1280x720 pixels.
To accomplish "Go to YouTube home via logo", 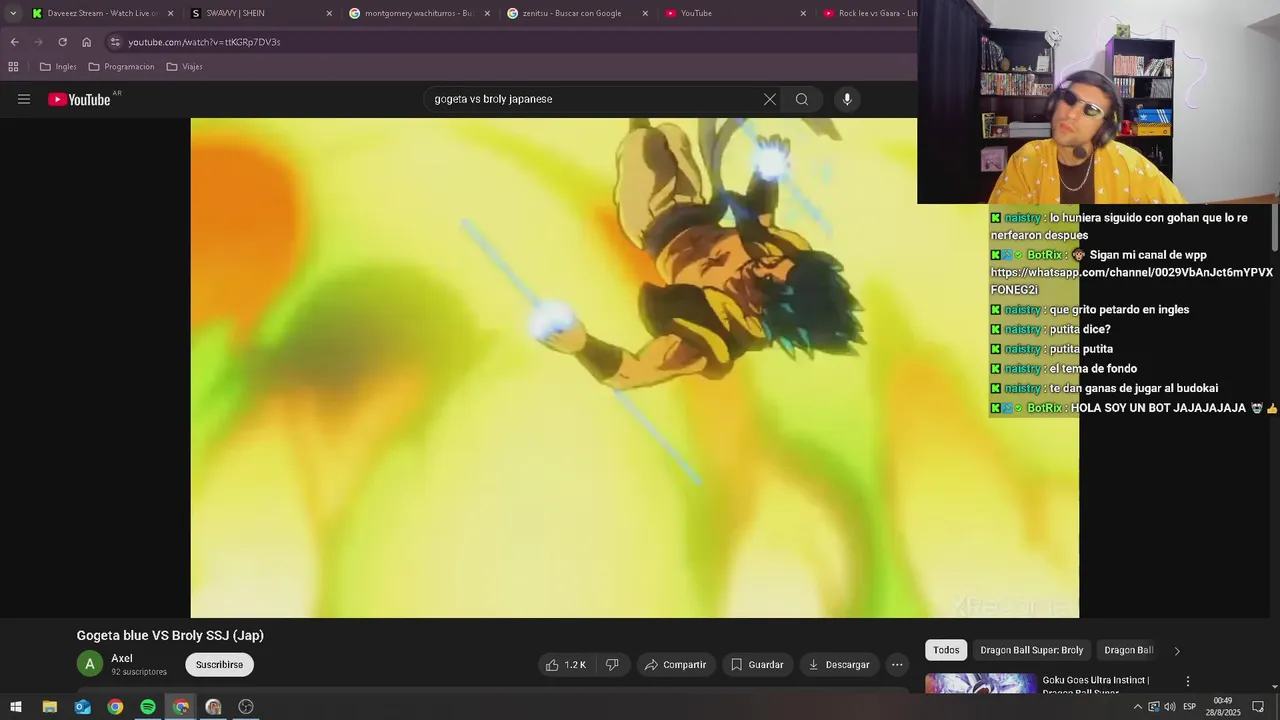I will coord(79,99).
